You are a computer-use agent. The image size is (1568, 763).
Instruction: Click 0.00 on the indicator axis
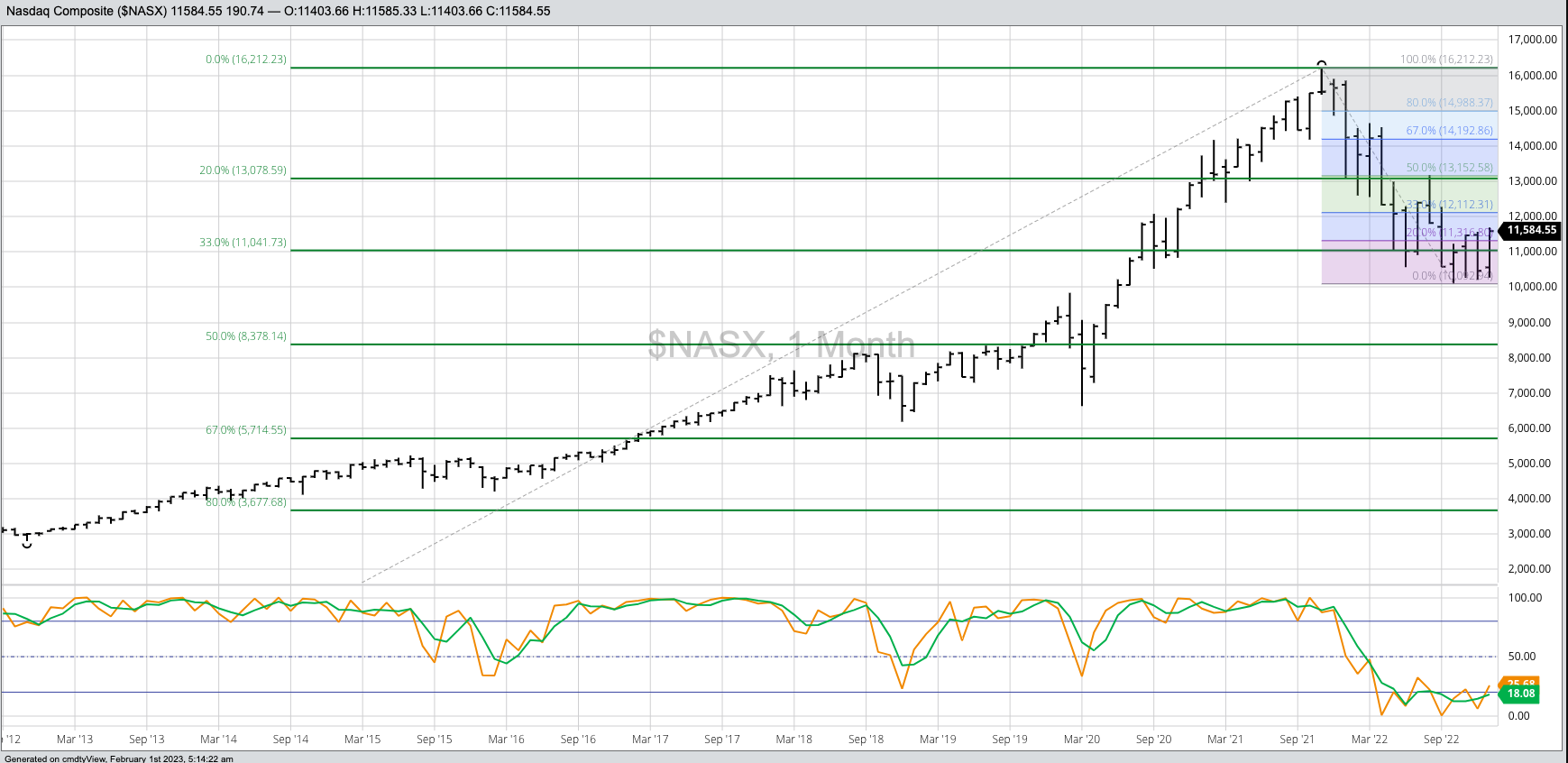(x=1519, y=716)
